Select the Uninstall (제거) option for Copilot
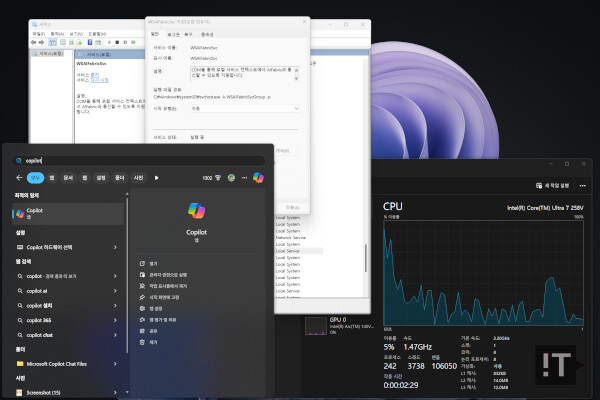The image size is (600, 400). tap(153, 341)
